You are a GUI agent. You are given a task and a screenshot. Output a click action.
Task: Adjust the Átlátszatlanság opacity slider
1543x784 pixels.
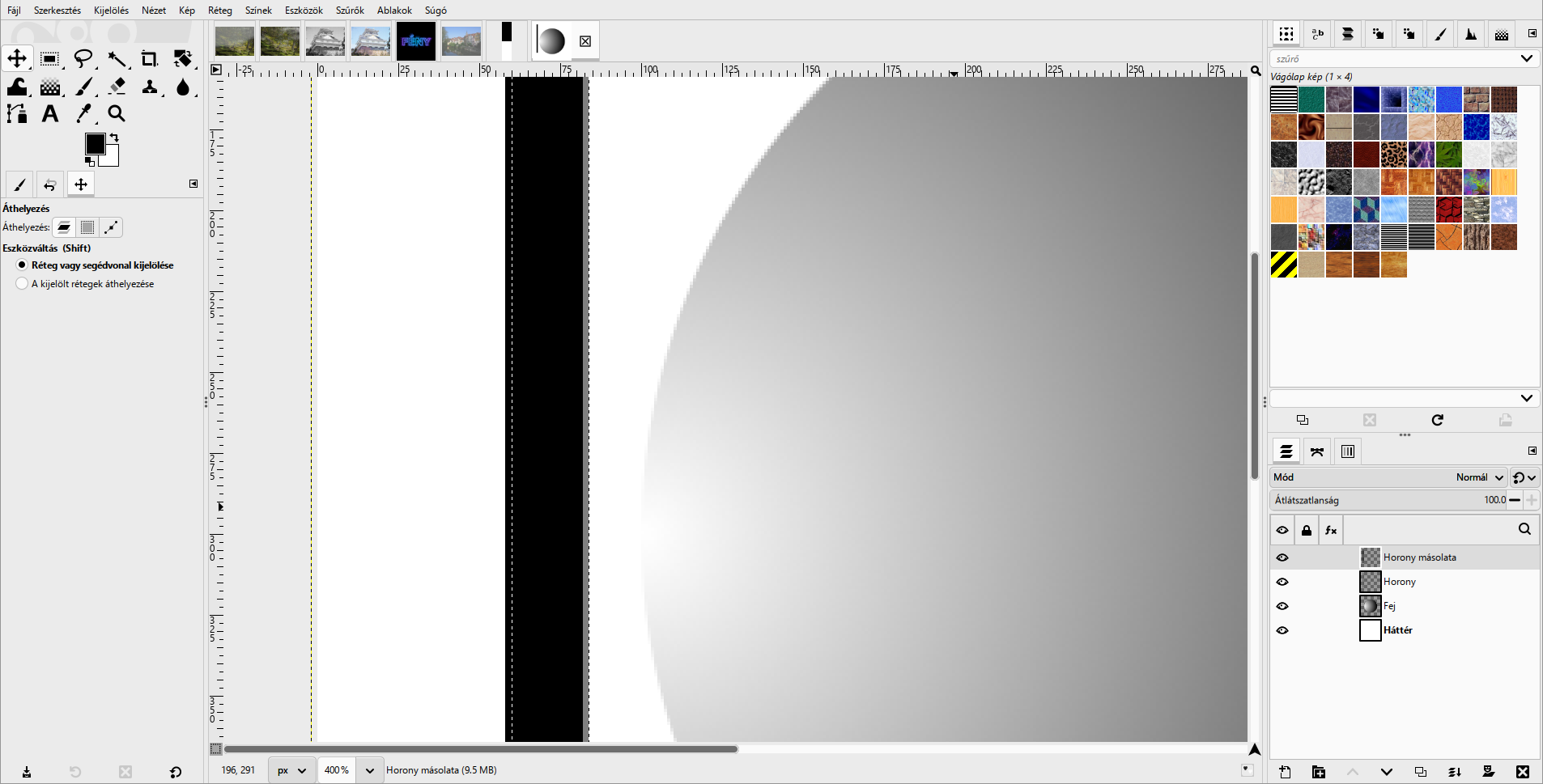tap(1388, 500)
